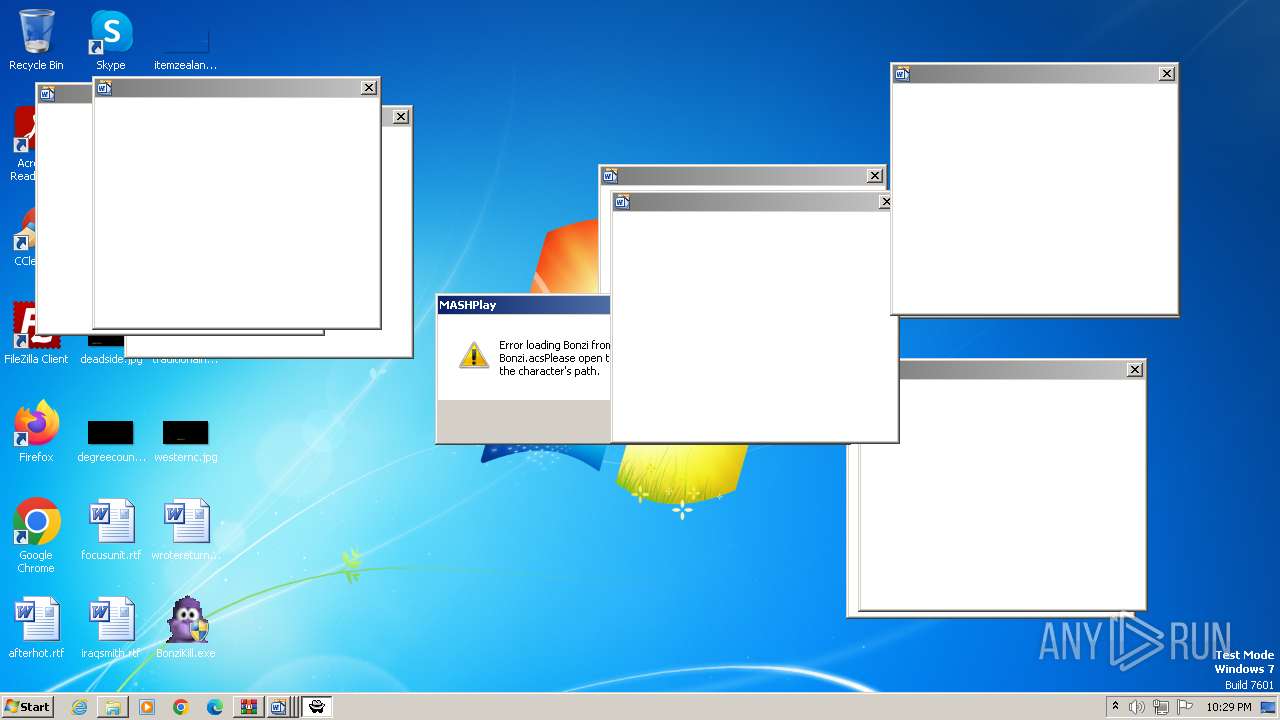
Task: Select the wrotereturn... document icon
Action: click(185, 530)
